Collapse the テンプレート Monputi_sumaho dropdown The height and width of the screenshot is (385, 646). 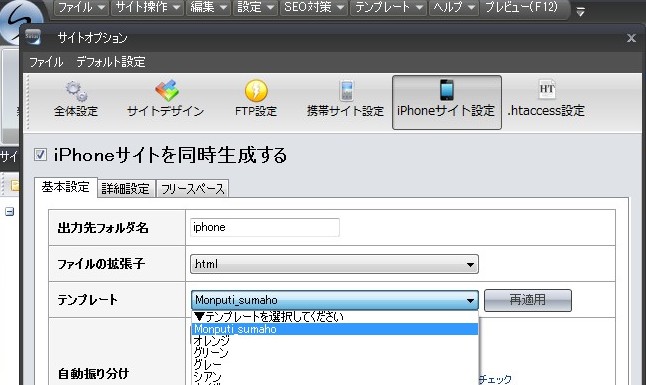tap(334, 300)
